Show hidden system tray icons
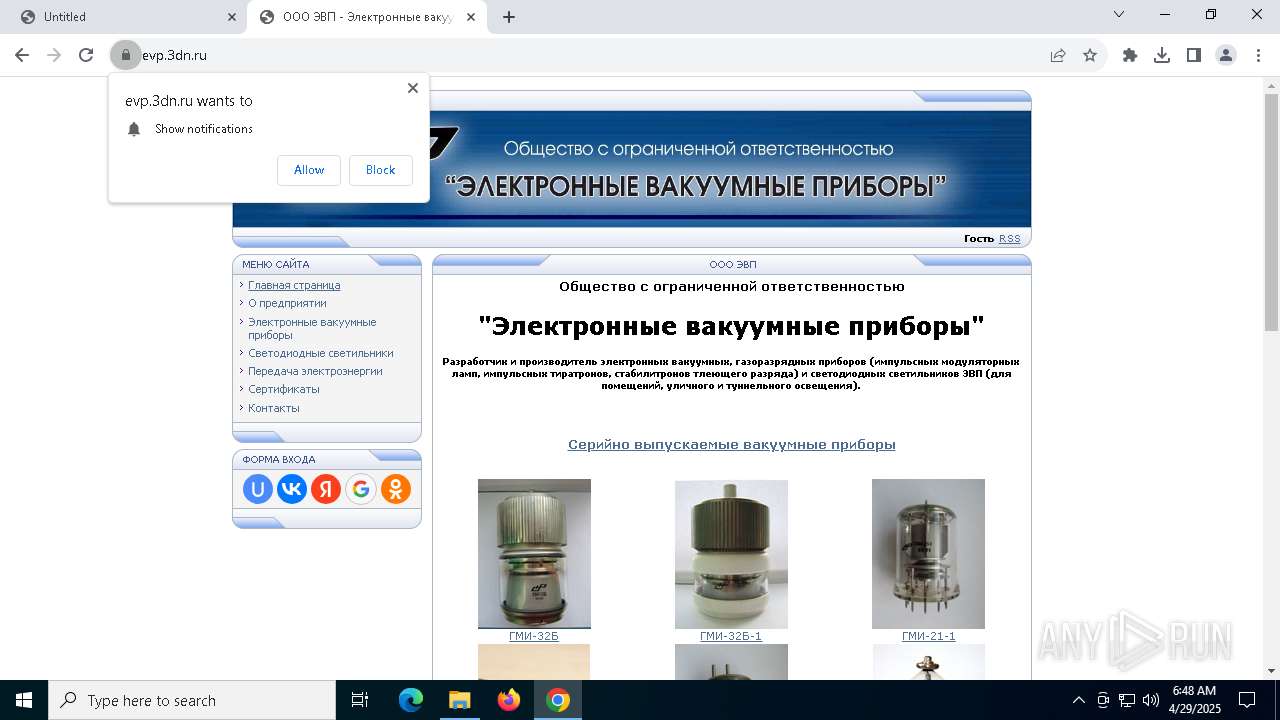The image size is (1280, 720). click(1078, 700)
